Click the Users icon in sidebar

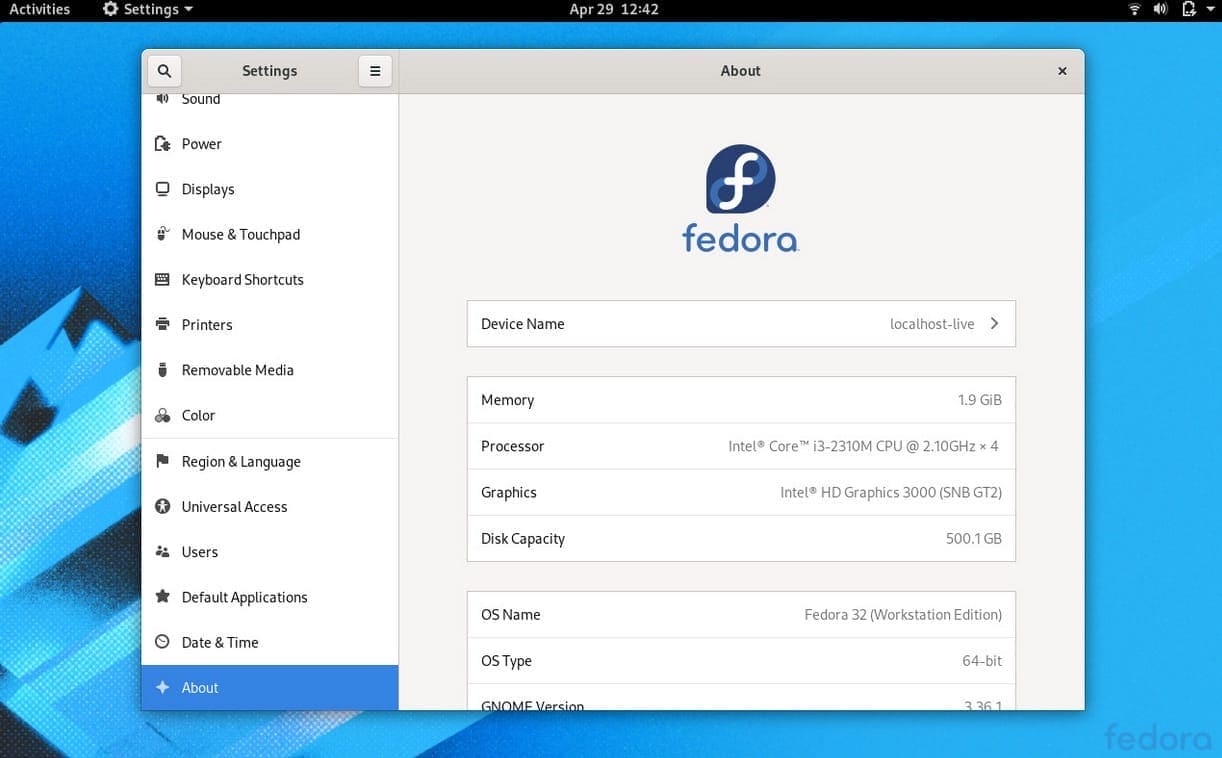(x=162, y=552)
